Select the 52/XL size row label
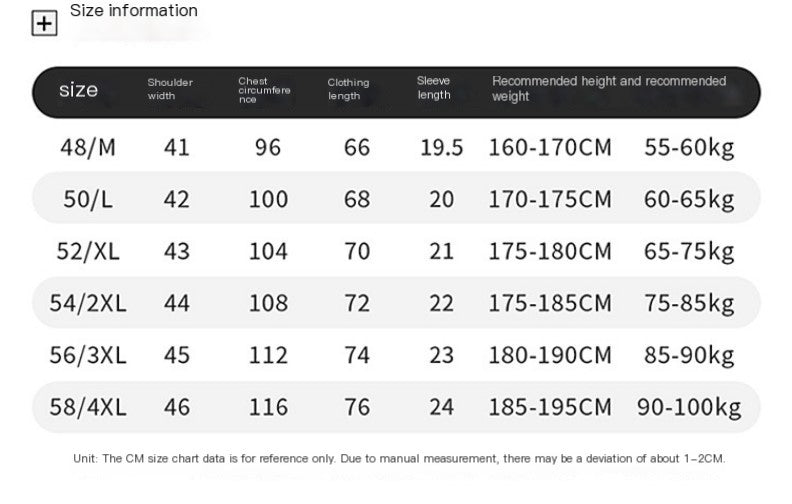This screenshot has width=792, height=504. (x=88, y=251)
